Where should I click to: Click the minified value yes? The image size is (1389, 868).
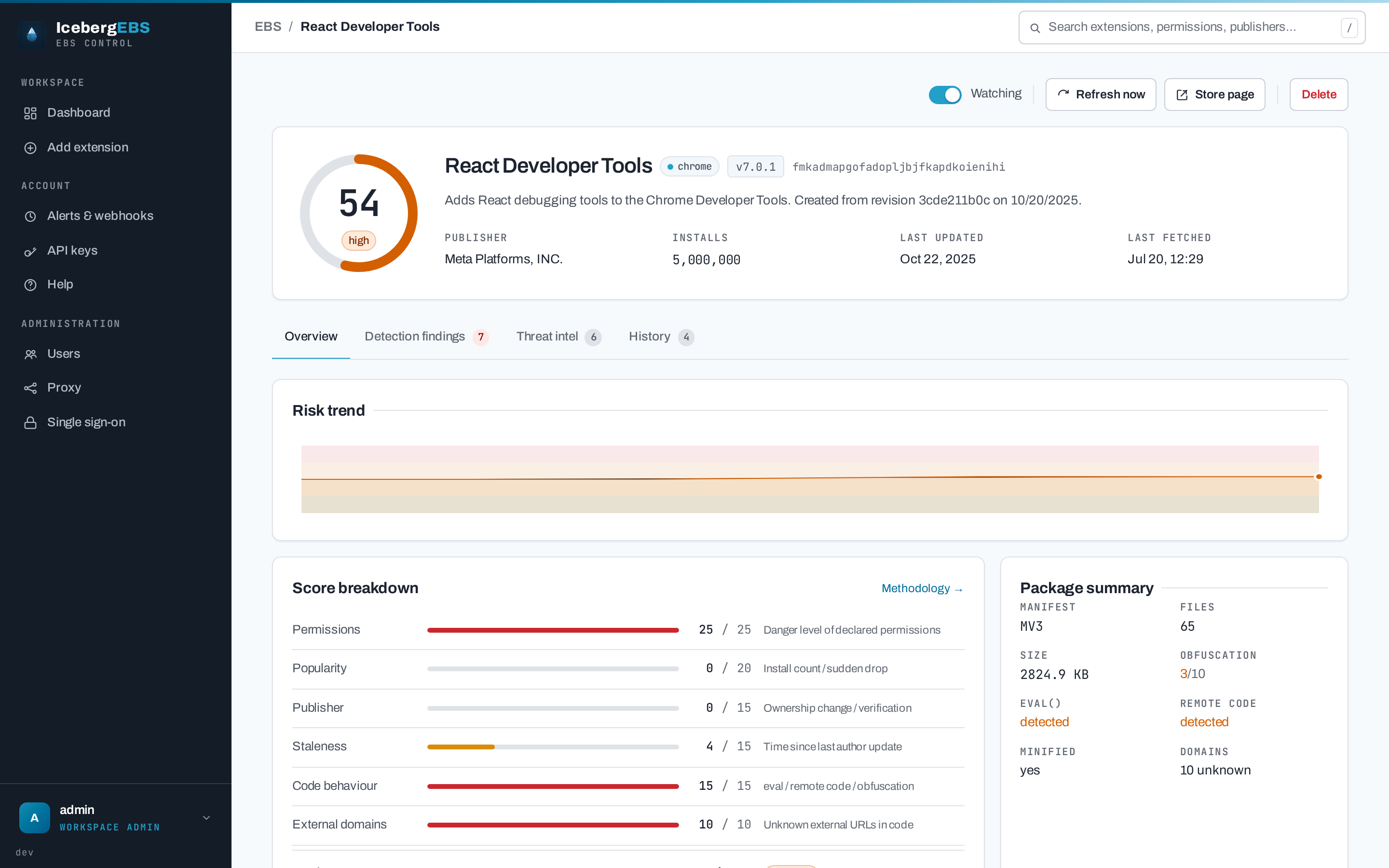click(x=1030, y=771)
